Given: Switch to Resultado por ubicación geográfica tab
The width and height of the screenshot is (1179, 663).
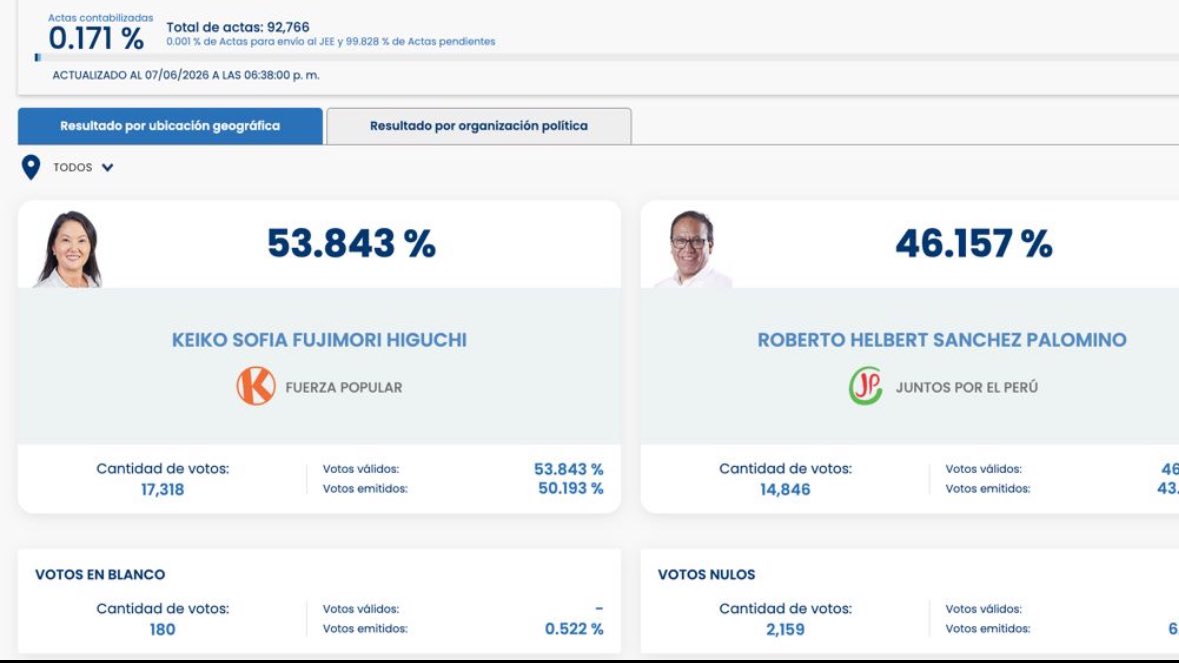Looking at the screenshot, I should tap(170, 126).
